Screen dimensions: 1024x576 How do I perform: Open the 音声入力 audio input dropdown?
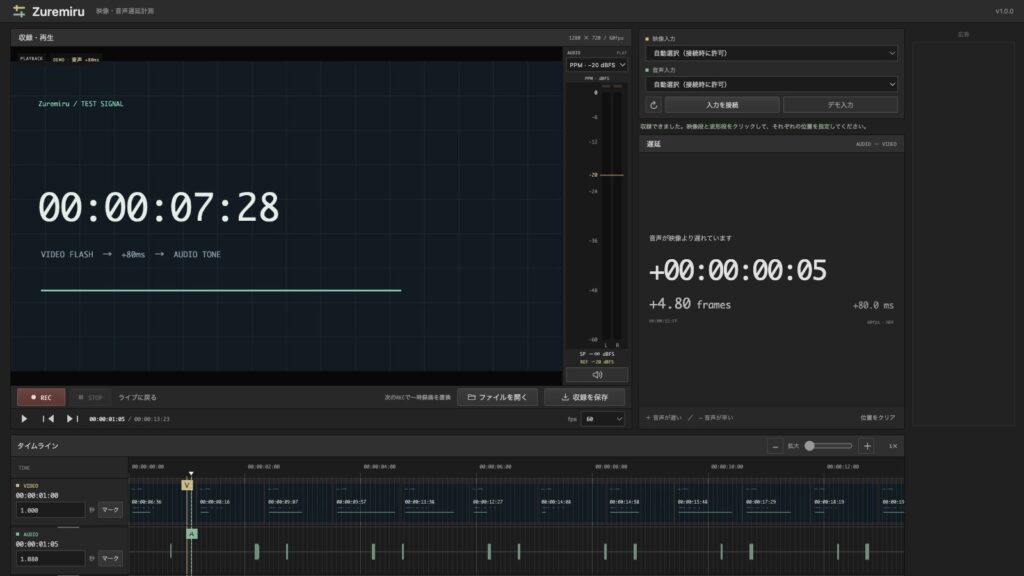click(x=771, y=84)
